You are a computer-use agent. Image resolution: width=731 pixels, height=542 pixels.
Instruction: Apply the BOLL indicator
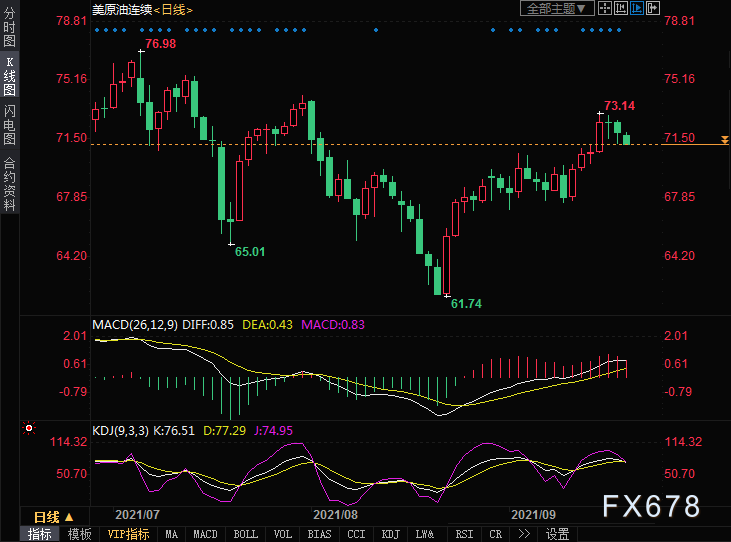click(245, 534)
